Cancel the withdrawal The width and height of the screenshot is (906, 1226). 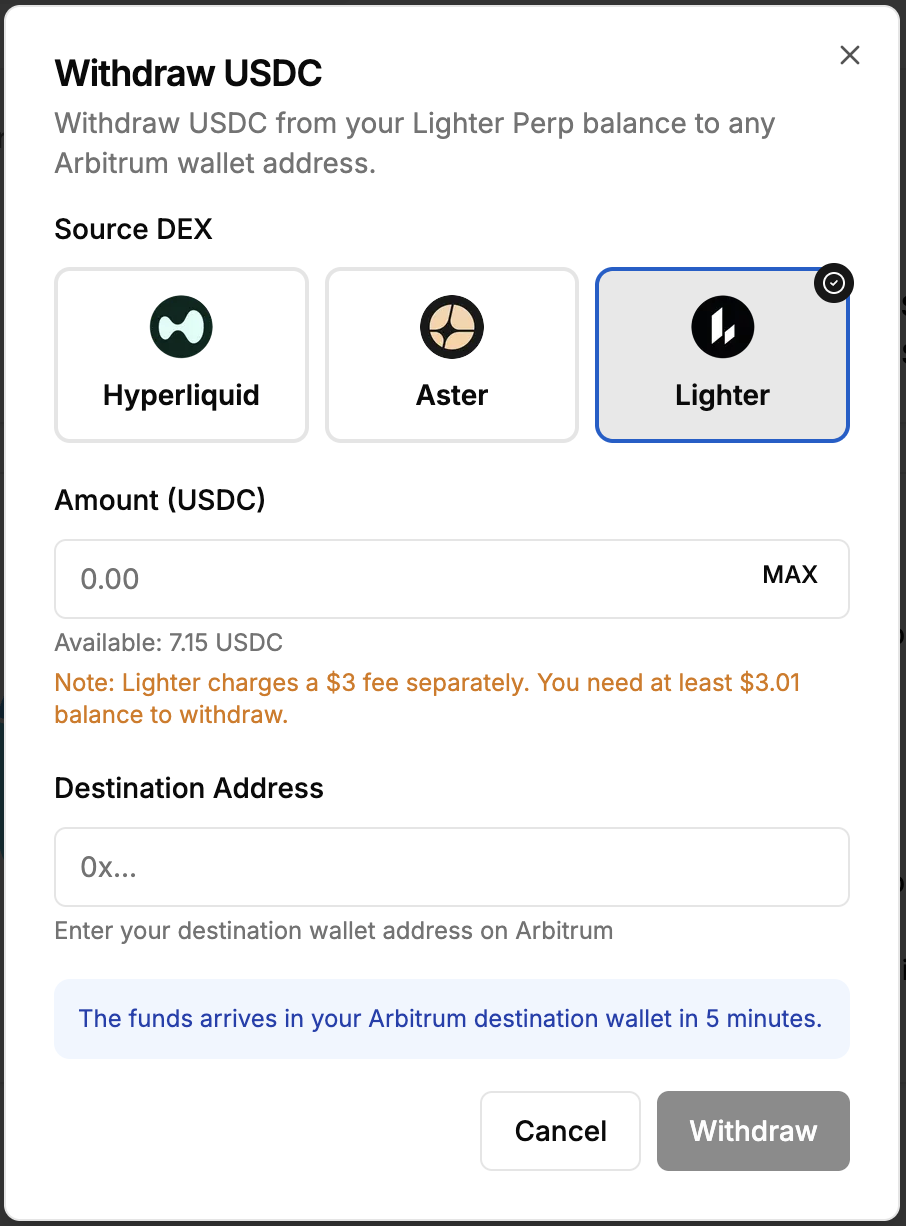coord(560,1130)
